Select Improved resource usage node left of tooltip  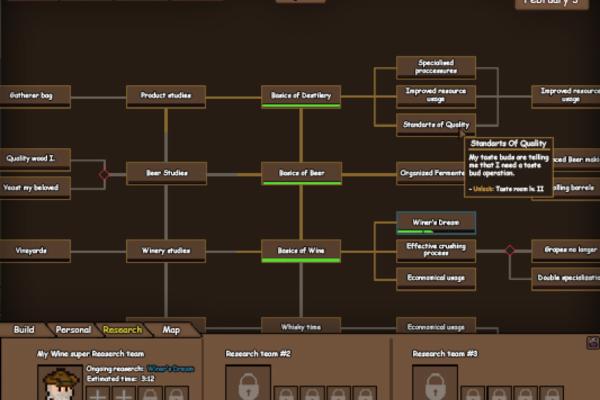point(436,96)
